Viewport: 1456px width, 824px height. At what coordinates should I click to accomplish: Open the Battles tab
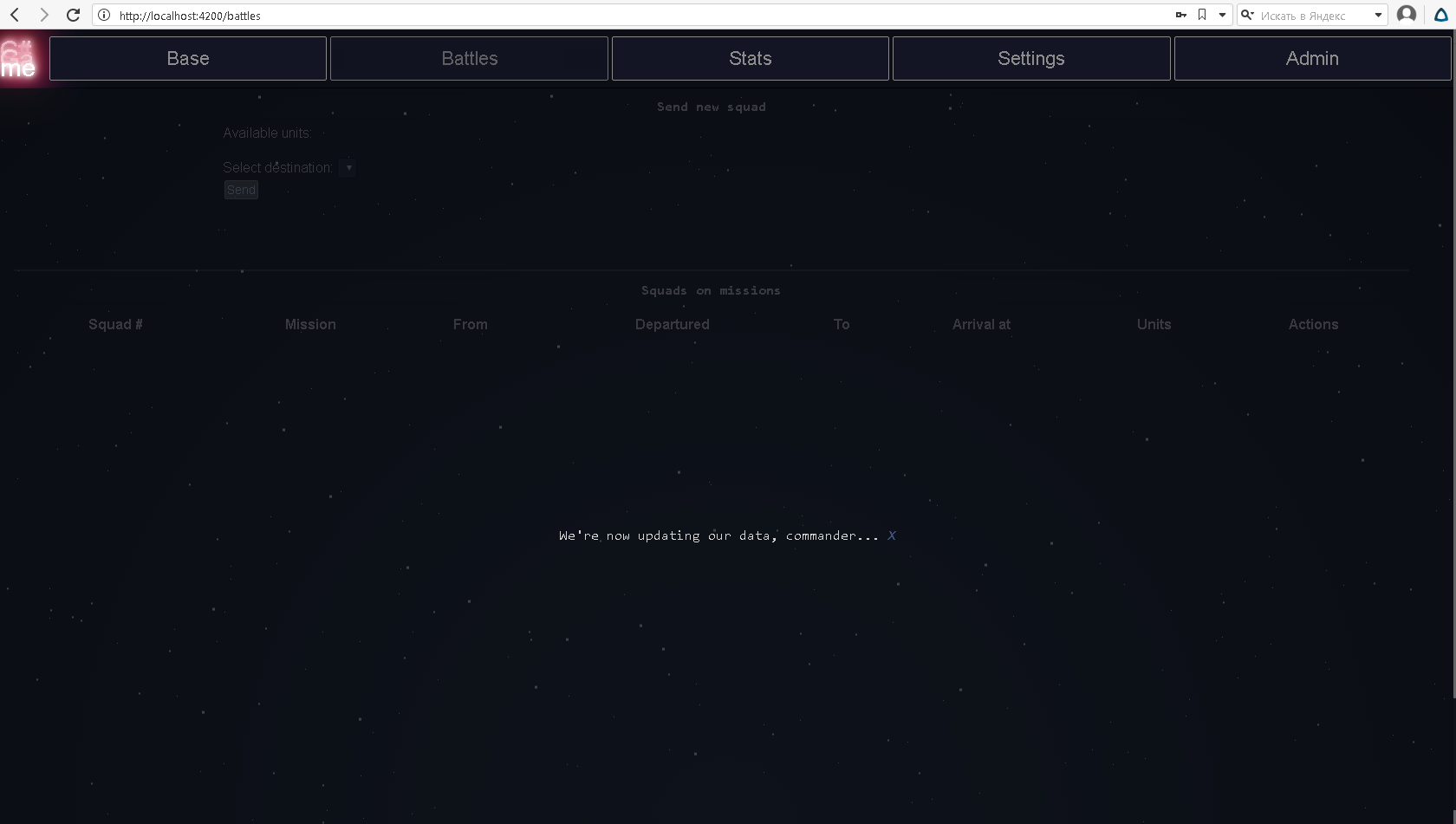coord(469,58)
